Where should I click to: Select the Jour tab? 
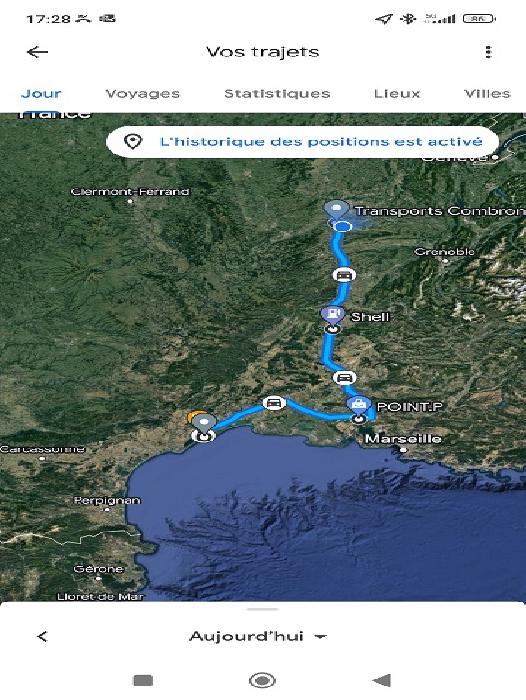(x=41, y=93)
